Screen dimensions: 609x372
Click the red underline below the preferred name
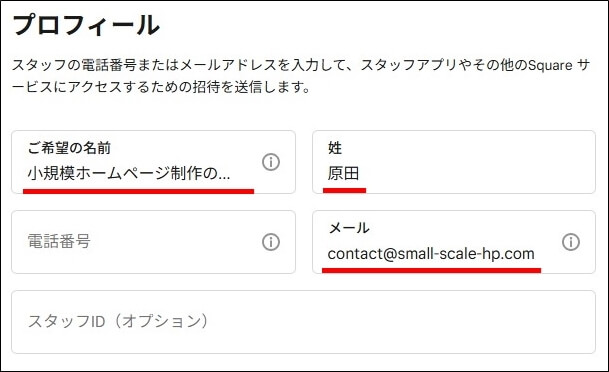(138, 191)
